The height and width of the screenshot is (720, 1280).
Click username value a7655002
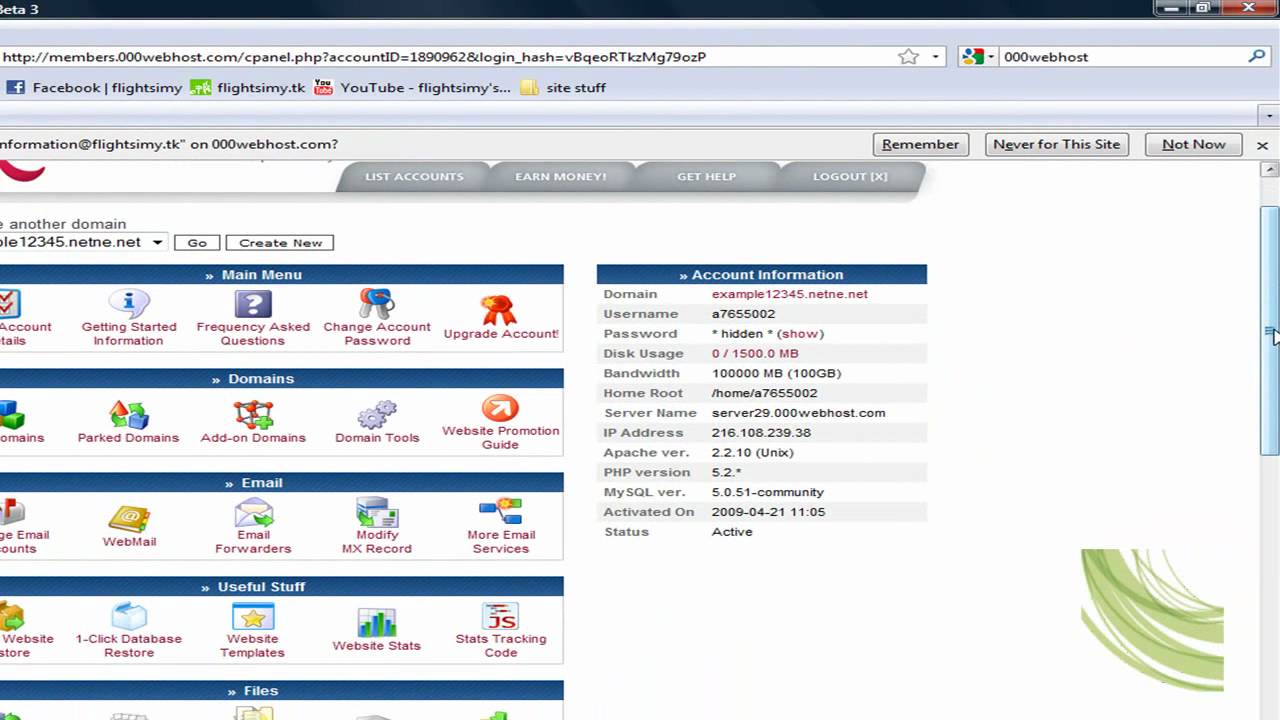point(743,314)
